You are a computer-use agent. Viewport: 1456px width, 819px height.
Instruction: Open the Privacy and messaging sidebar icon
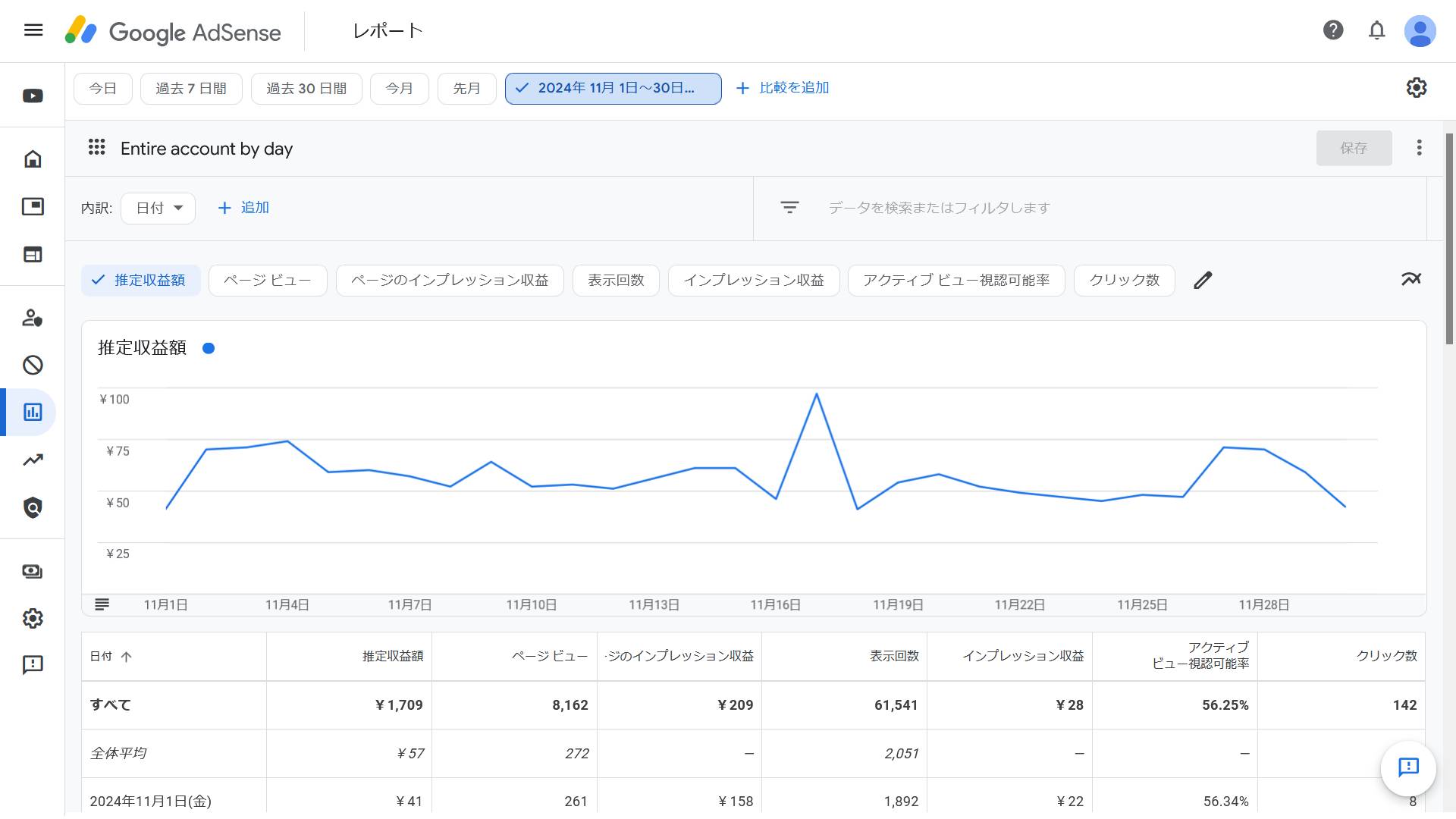(33, 318)
